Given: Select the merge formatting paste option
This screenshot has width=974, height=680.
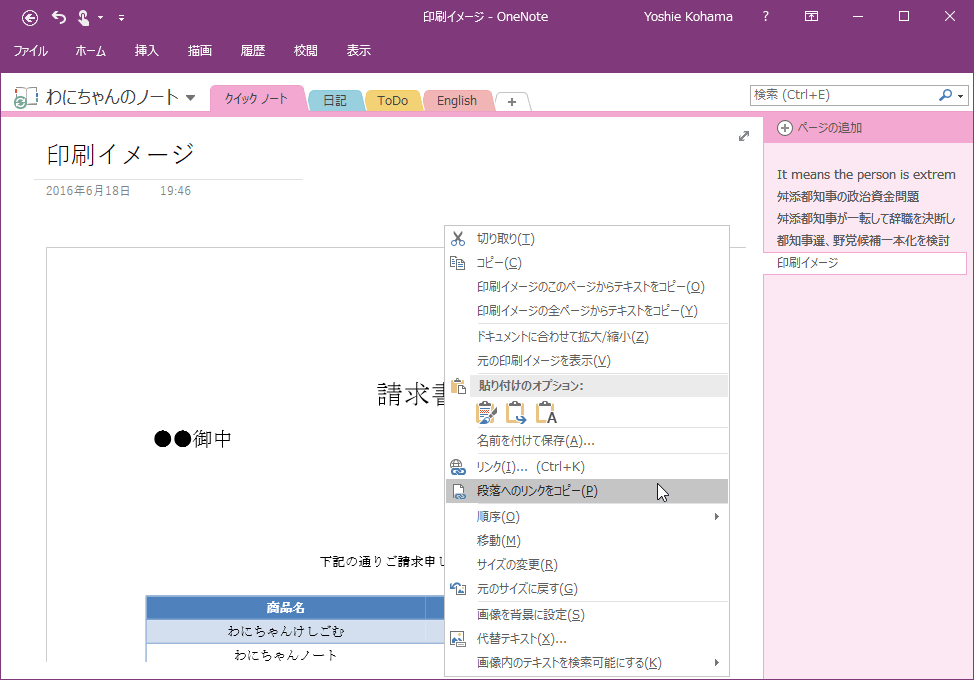Looking at the screenshot, I should 516,412.
